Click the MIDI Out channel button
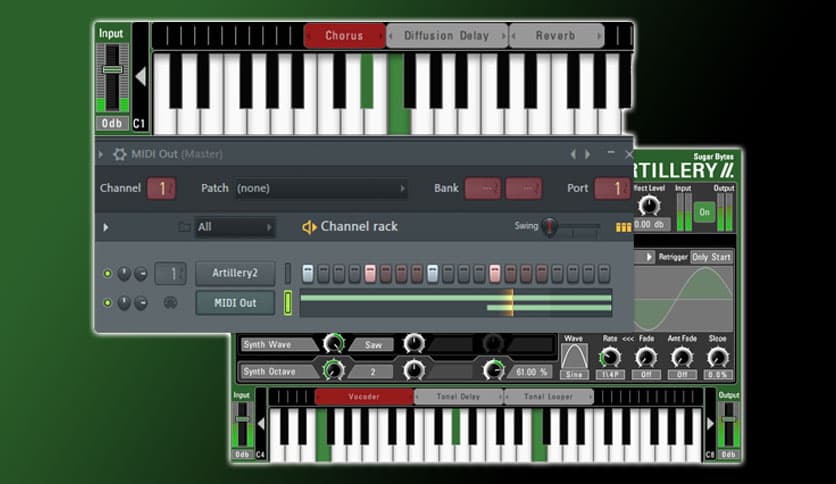Screen dimensions: 836x484 (235, 303)
